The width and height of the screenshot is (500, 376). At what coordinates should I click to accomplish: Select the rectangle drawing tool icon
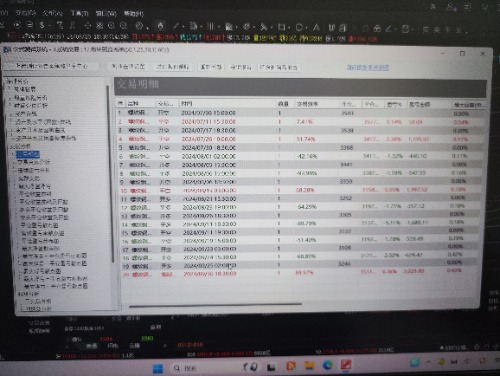click(282, 27)
